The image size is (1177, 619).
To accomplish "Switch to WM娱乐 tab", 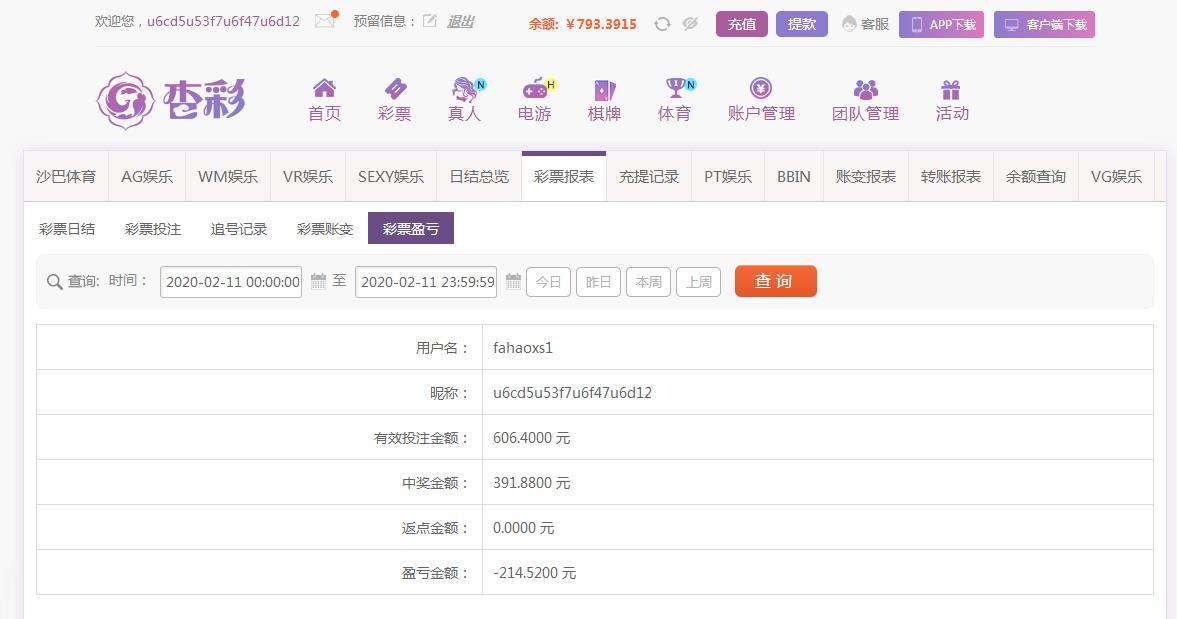I will 227,176.
